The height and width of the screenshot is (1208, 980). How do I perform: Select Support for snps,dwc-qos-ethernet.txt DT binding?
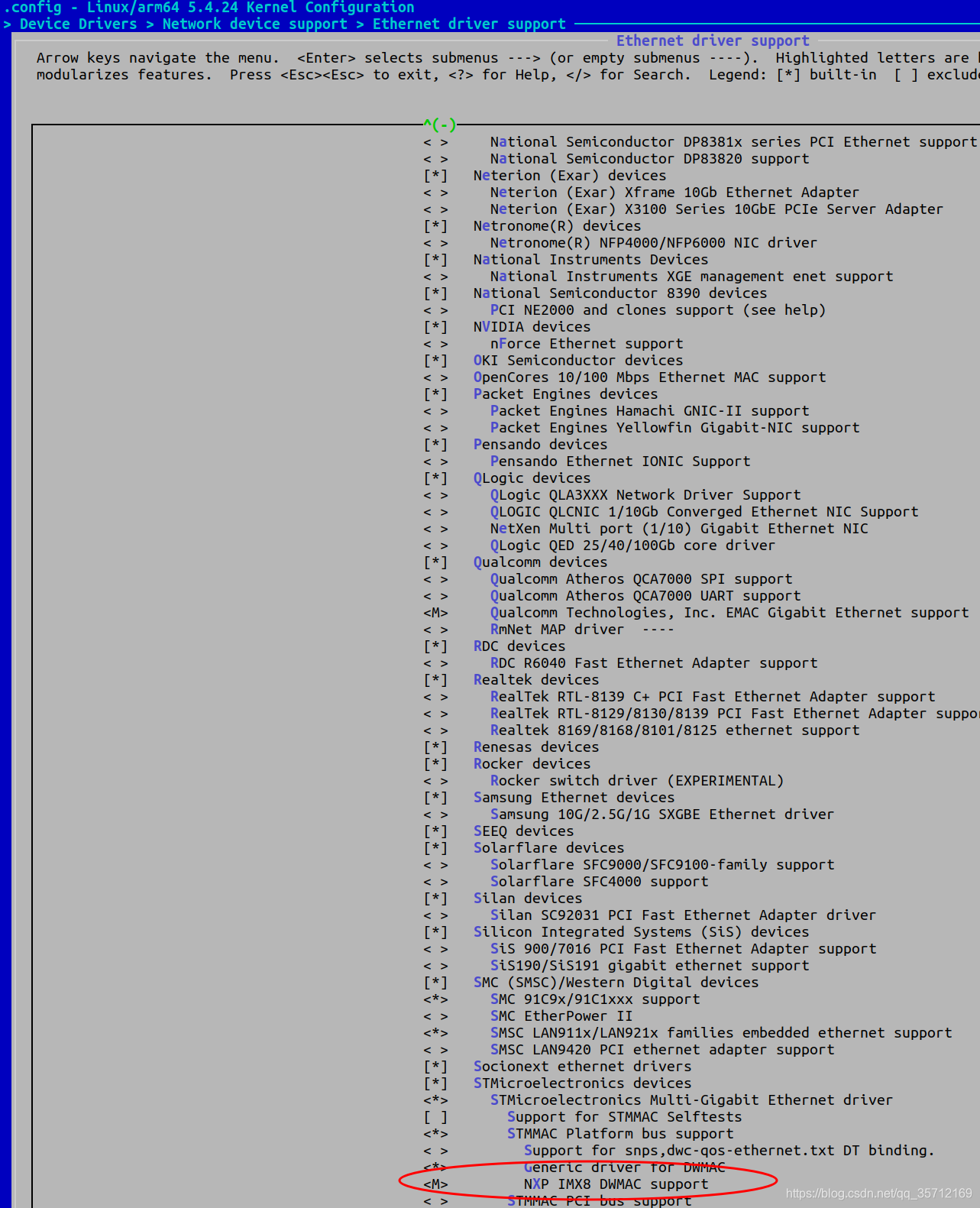[729, 1151]
